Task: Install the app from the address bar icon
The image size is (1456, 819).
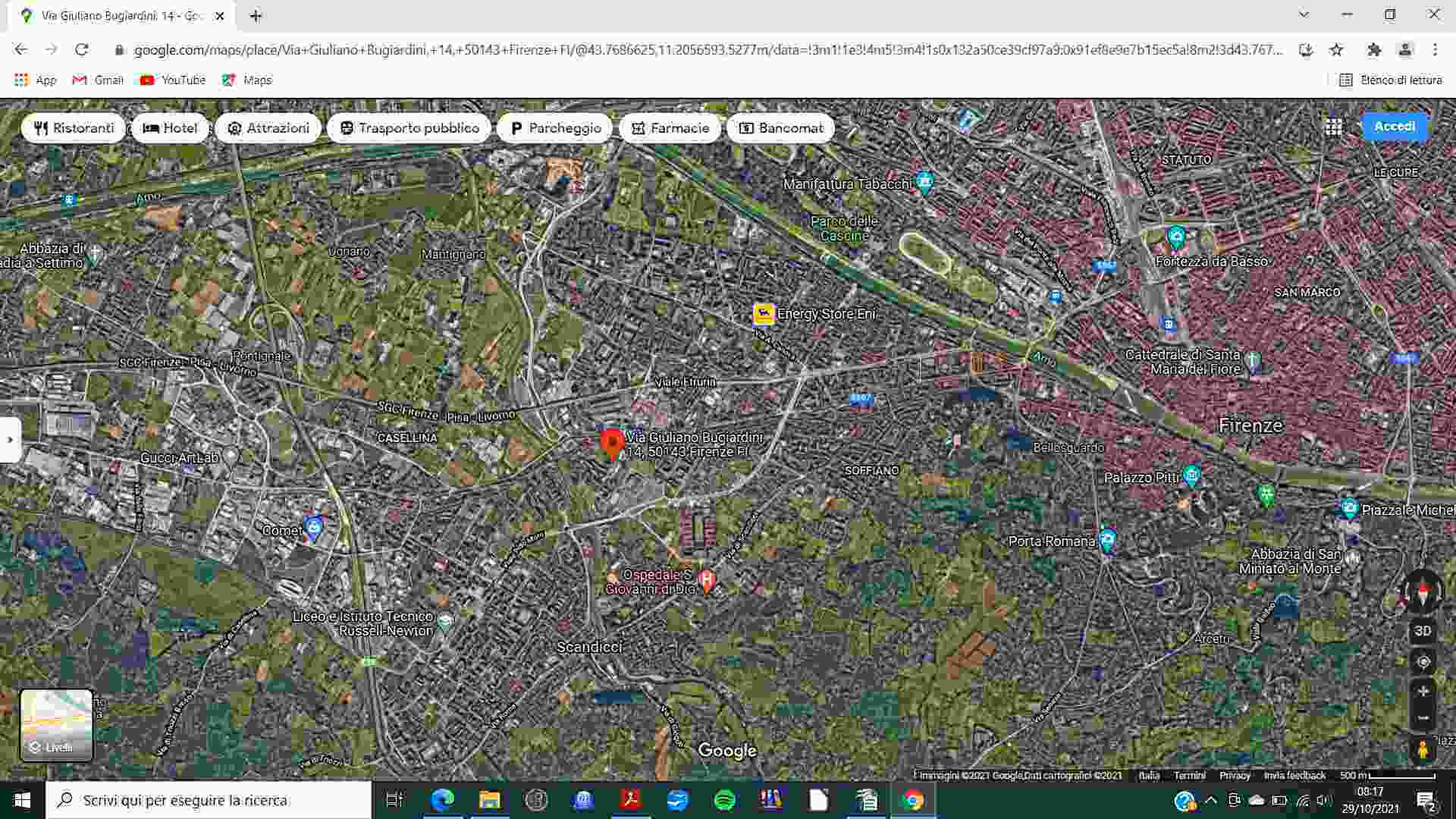Action: [1306, 50]
